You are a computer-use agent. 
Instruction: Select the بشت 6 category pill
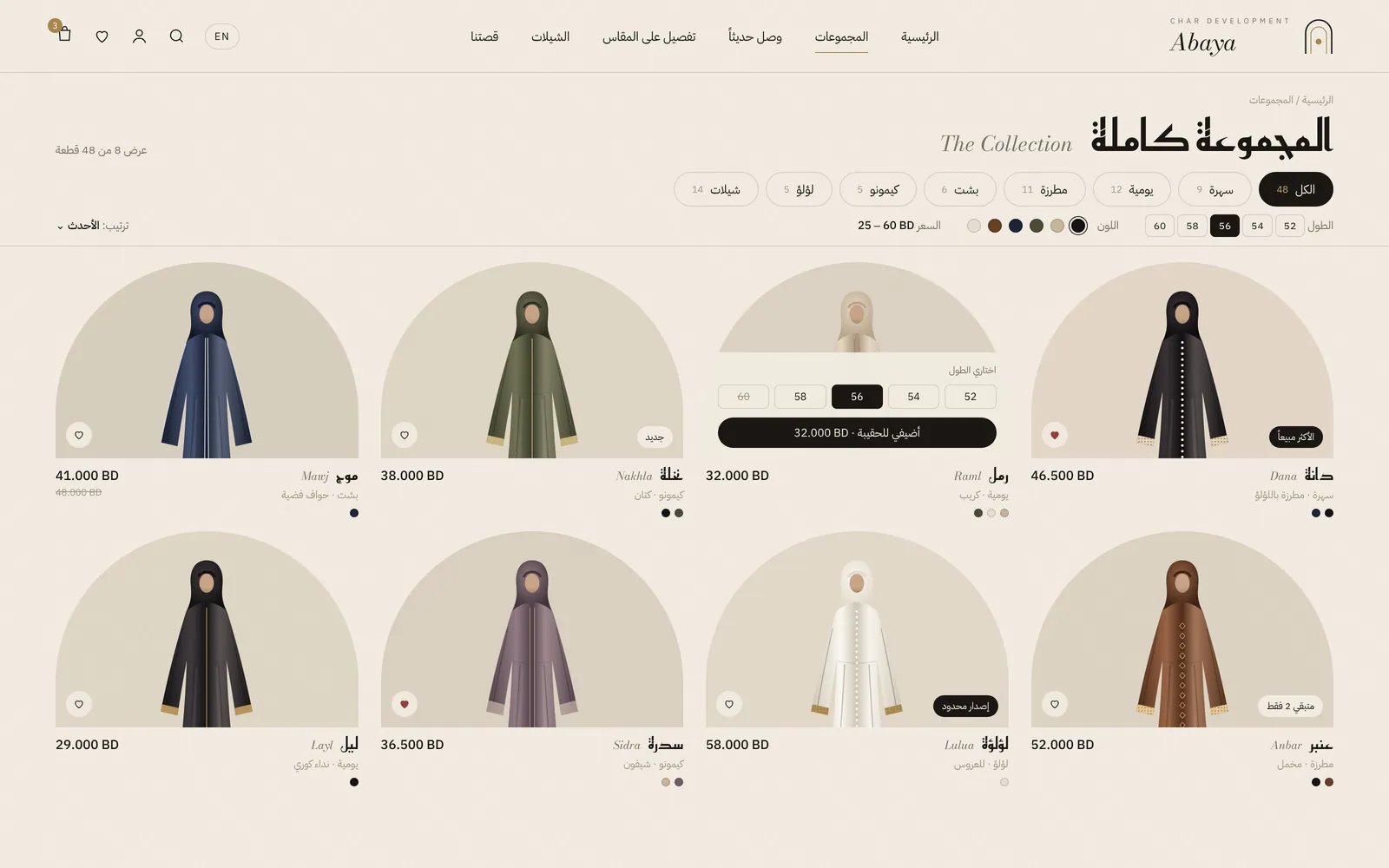tap(960, 189)
